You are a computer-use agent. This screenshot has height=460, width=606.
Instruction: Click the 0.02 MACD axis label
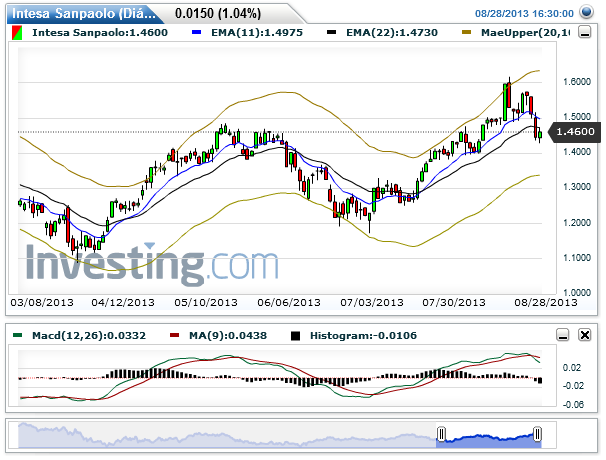point(572,368)
